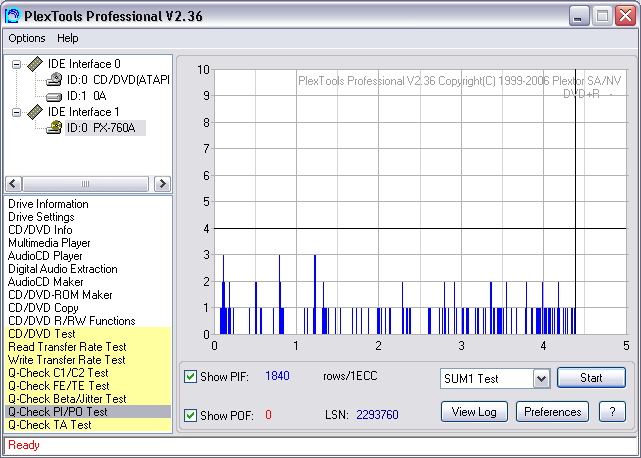Open the Options menu

click(x=27, y=38)
